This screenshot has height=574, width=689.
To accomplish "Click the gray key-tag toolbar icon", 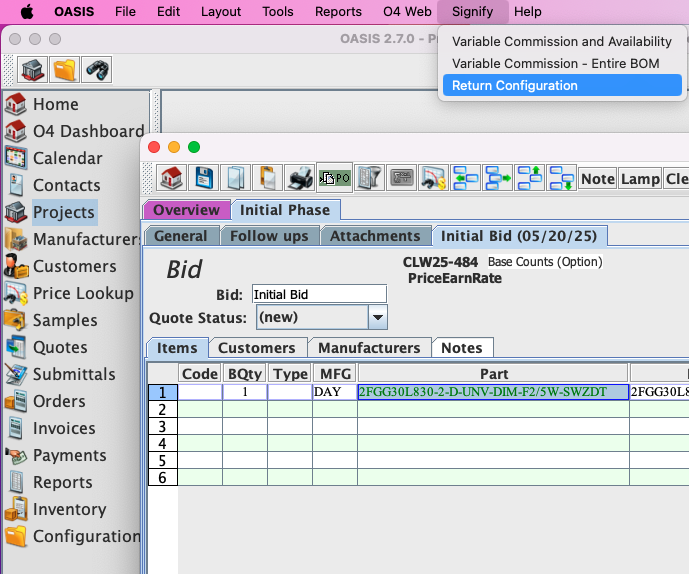I will (401, 178).
